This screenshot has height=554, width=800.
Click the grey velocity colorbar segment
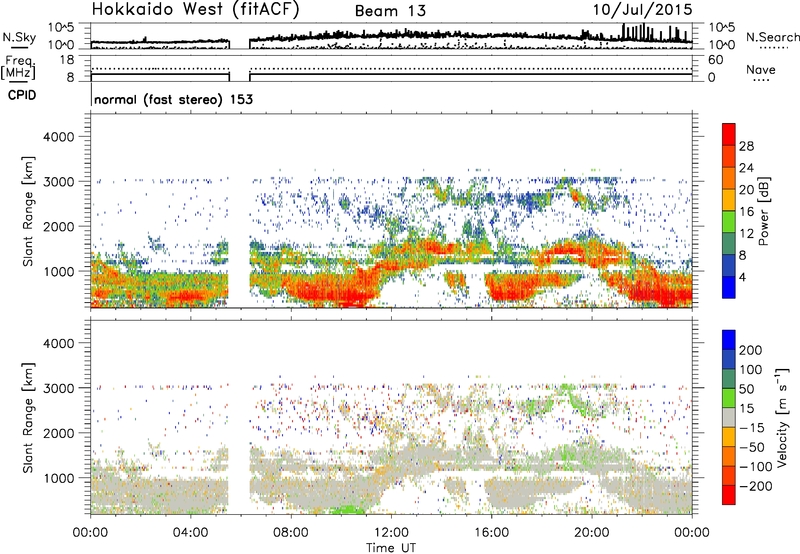coord(729,417)
